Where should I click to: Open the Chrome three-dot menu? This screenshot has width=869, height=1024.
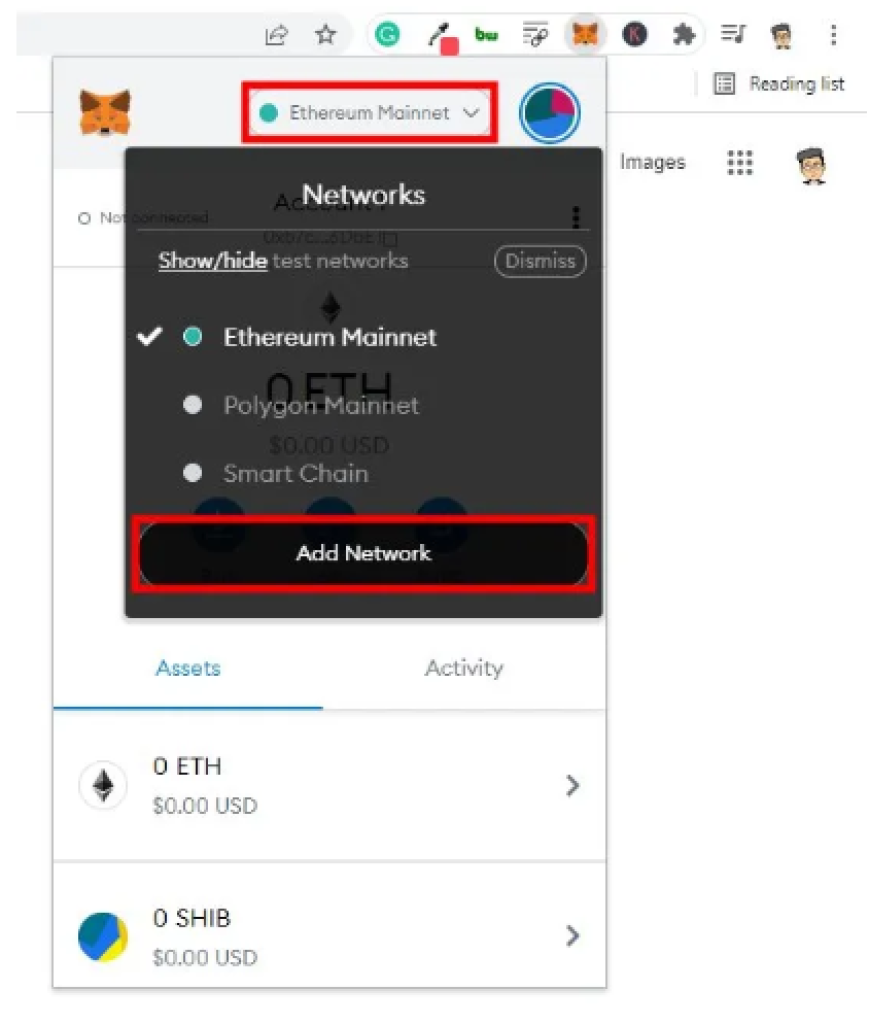click(x=833, y=34)
